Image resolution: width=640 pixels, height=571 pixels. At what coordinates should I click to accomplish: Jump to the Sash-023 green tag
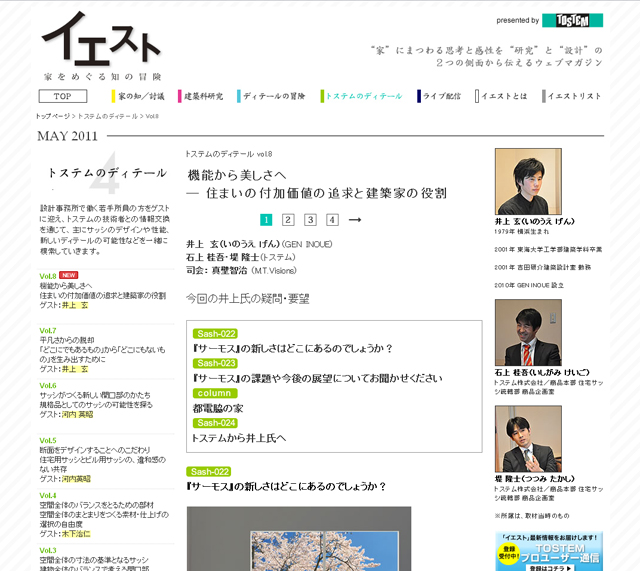point(214,364)
